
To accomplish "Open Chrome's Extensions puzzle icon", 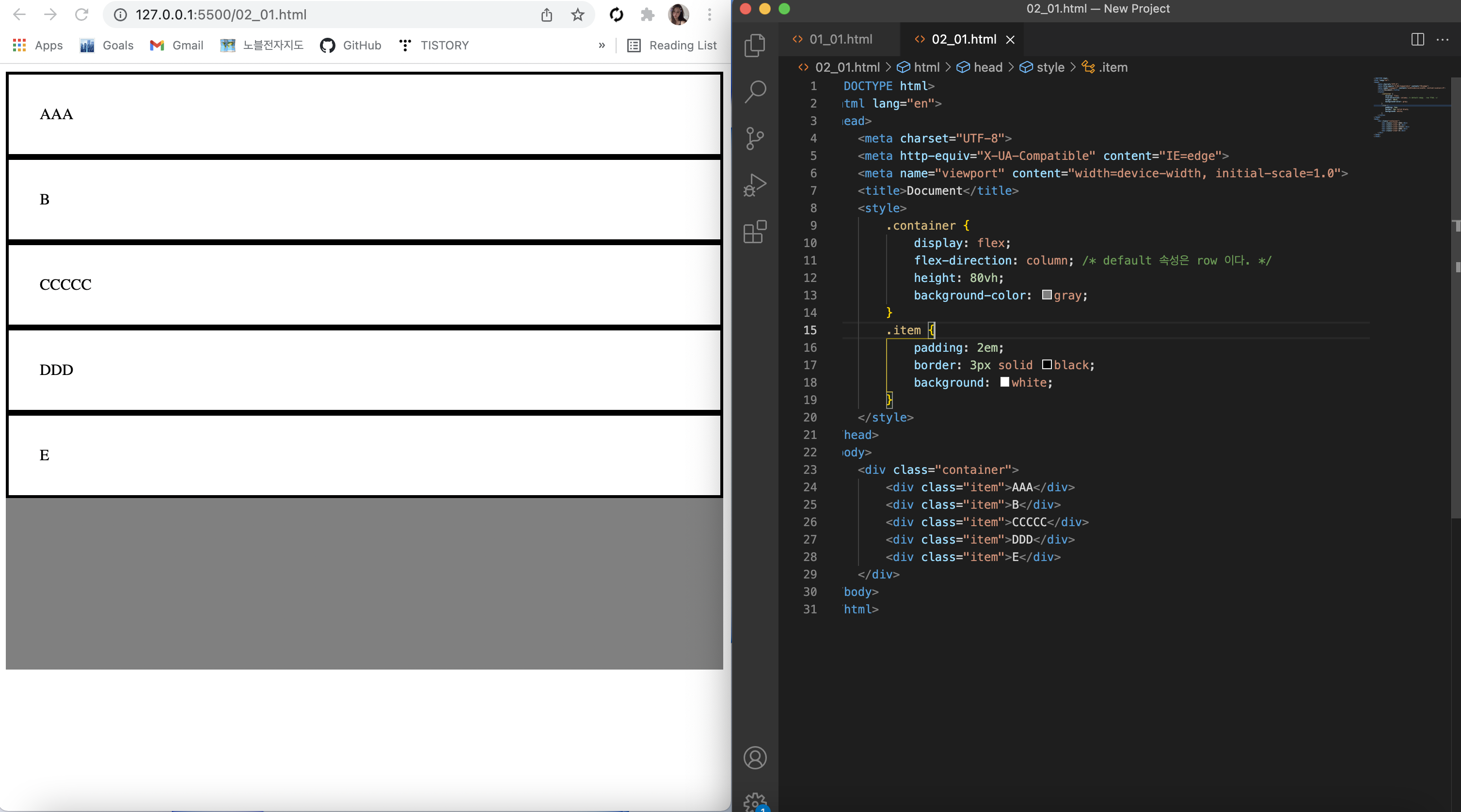I will [647, 15].
